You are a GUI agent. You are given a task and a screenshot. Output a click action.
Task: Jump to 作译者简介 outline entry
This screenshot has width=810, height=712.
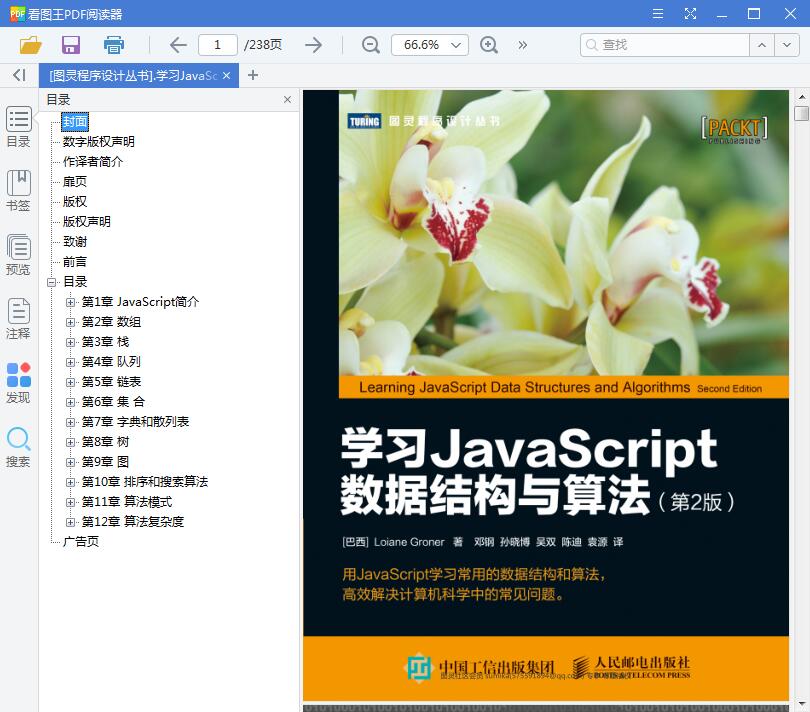click(x=93, y=162)
